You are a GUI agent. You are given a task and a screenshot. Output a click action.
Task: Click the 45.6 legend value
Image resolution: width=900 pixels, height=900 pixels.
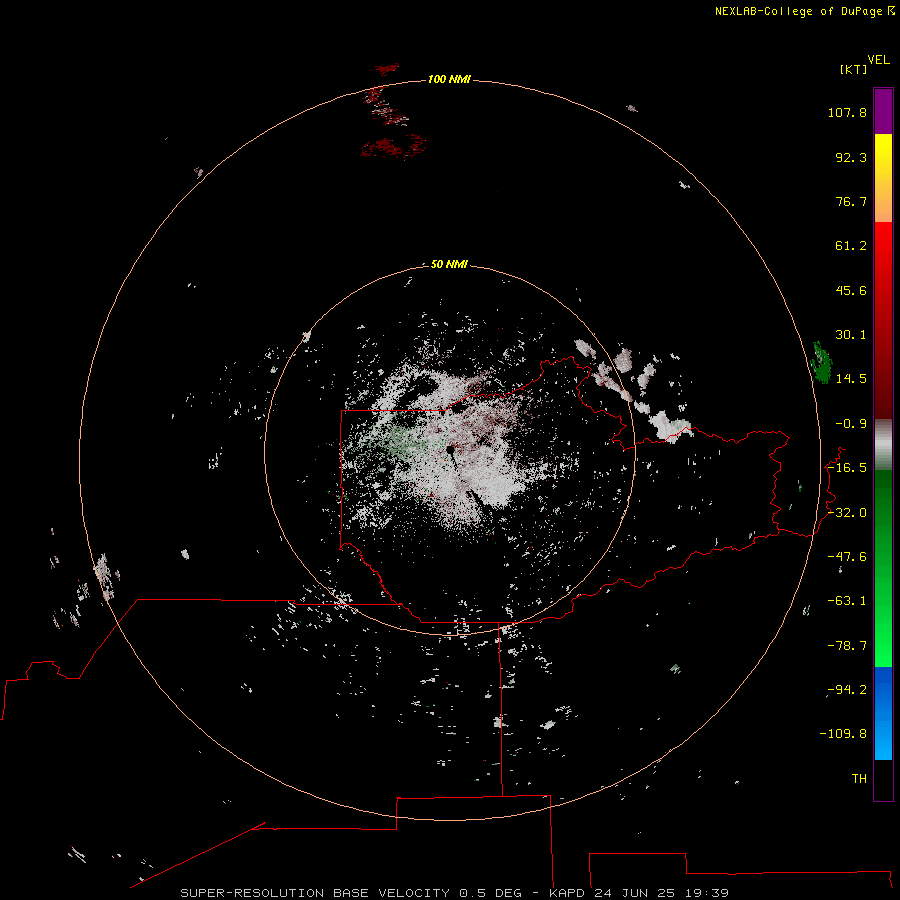851,290
